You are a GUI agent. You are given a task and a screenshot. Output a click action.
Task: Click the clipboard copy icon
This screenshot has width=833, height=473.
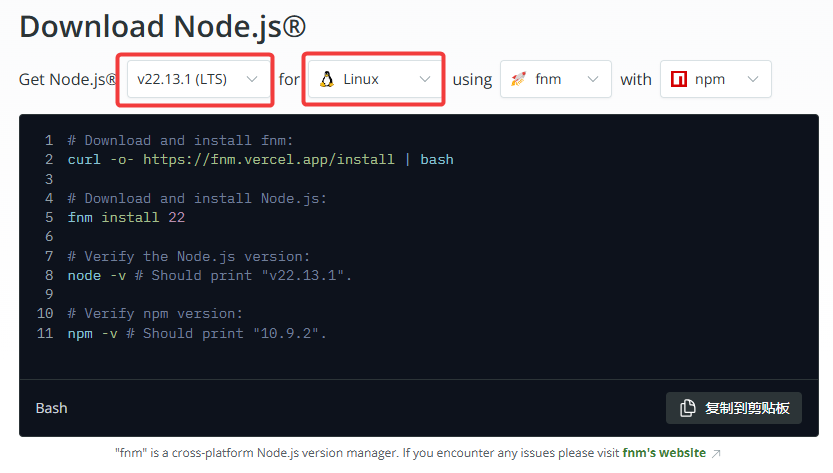point(687,408)
